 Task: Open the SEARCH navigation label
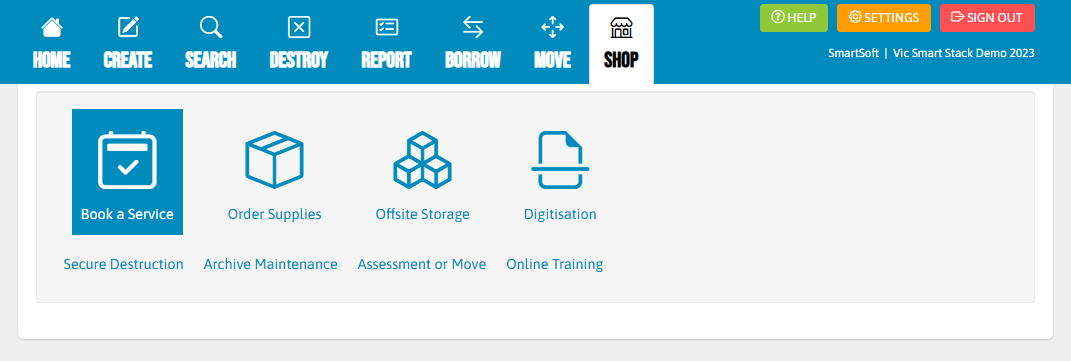(x=210, y=60)
